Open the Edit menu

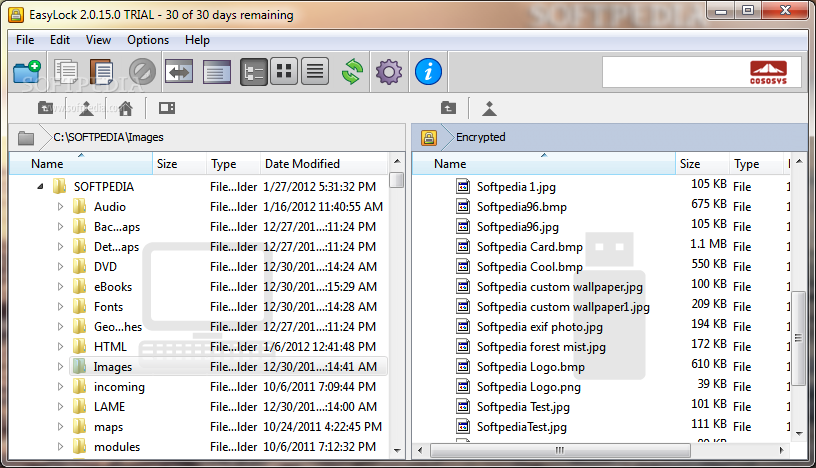(x=60, y=40)
